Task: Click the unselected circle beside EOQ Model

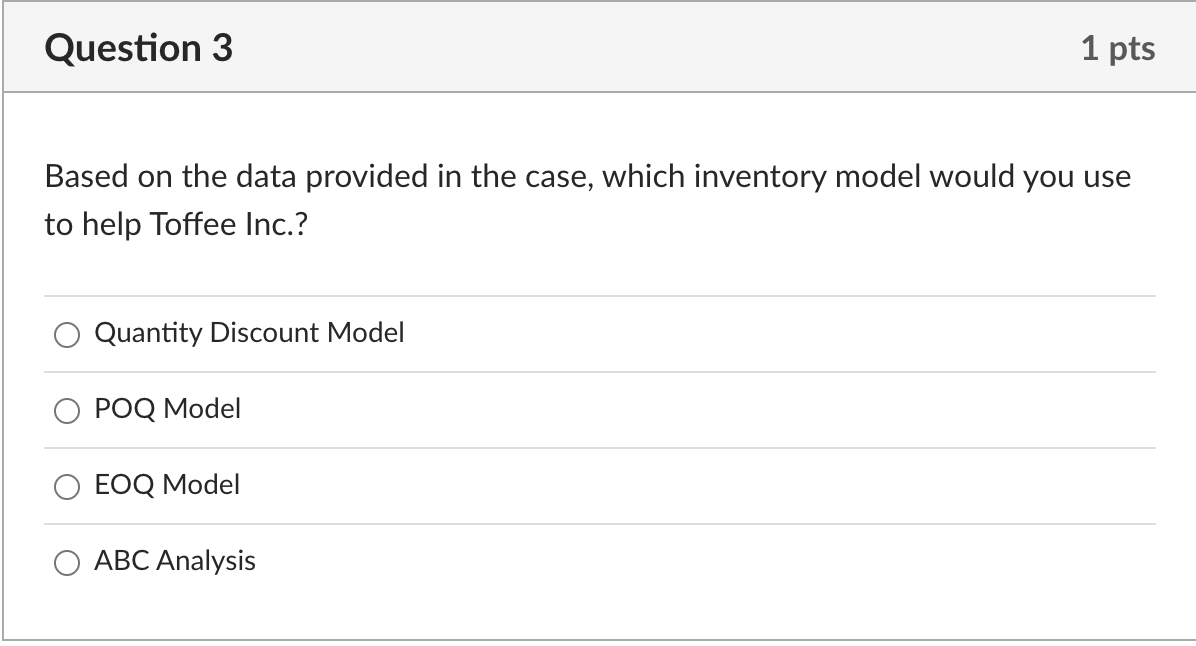Action: 67,486
